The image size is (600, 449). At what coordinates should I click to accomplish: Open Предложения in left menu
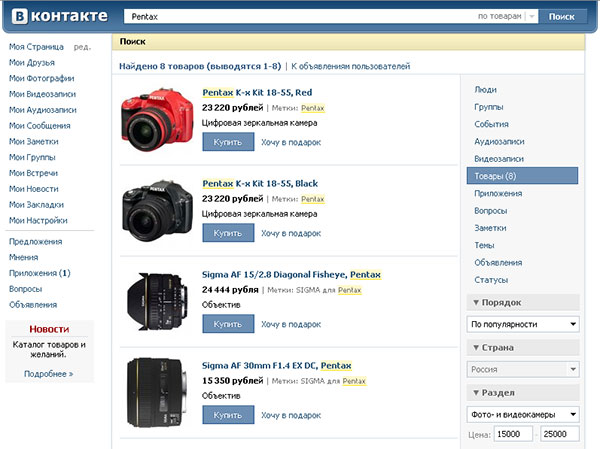[36, 242]
